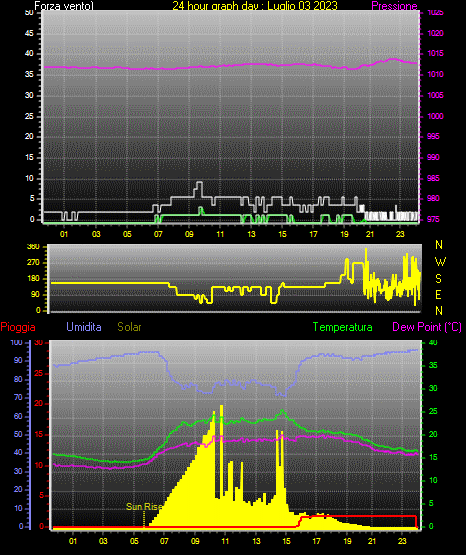The width and height of the screenshot is (466, 555).
Task: Click the Dew Point (°C) legend label
Action: point(427,327)
